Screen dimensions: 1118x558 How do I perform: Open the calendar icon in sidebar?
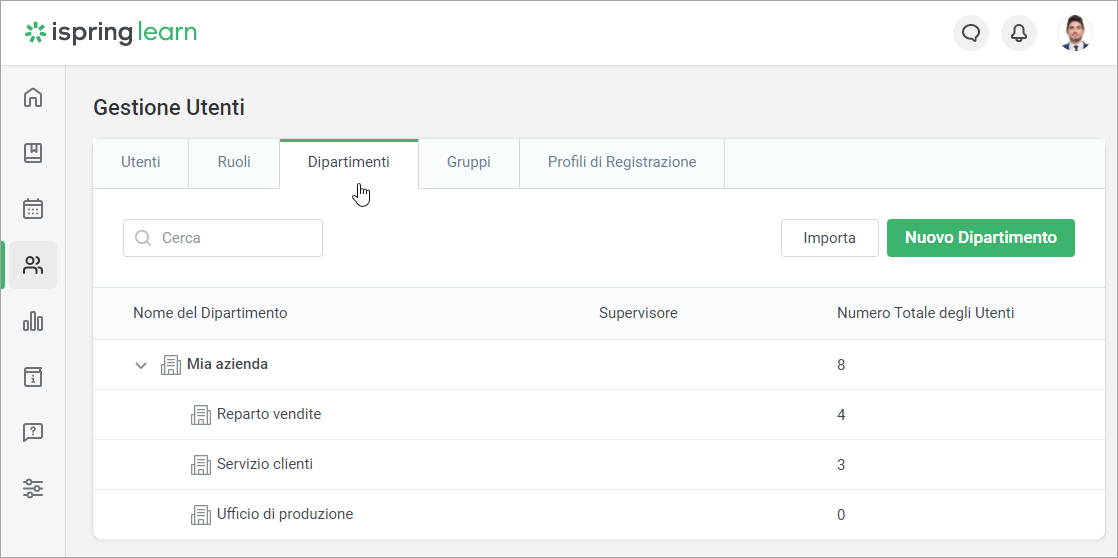point(33,209)
